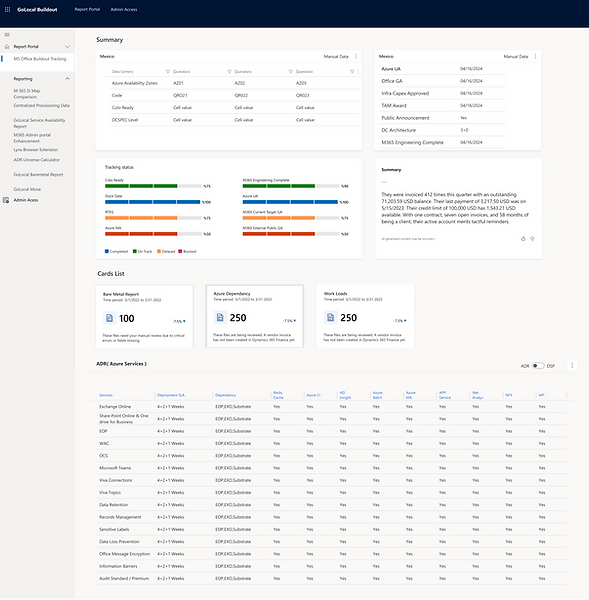Click the trend arrow on Bare Metal Report card
Image resolution: width=589 pixels, height=600 pixels.
(184, 321)
